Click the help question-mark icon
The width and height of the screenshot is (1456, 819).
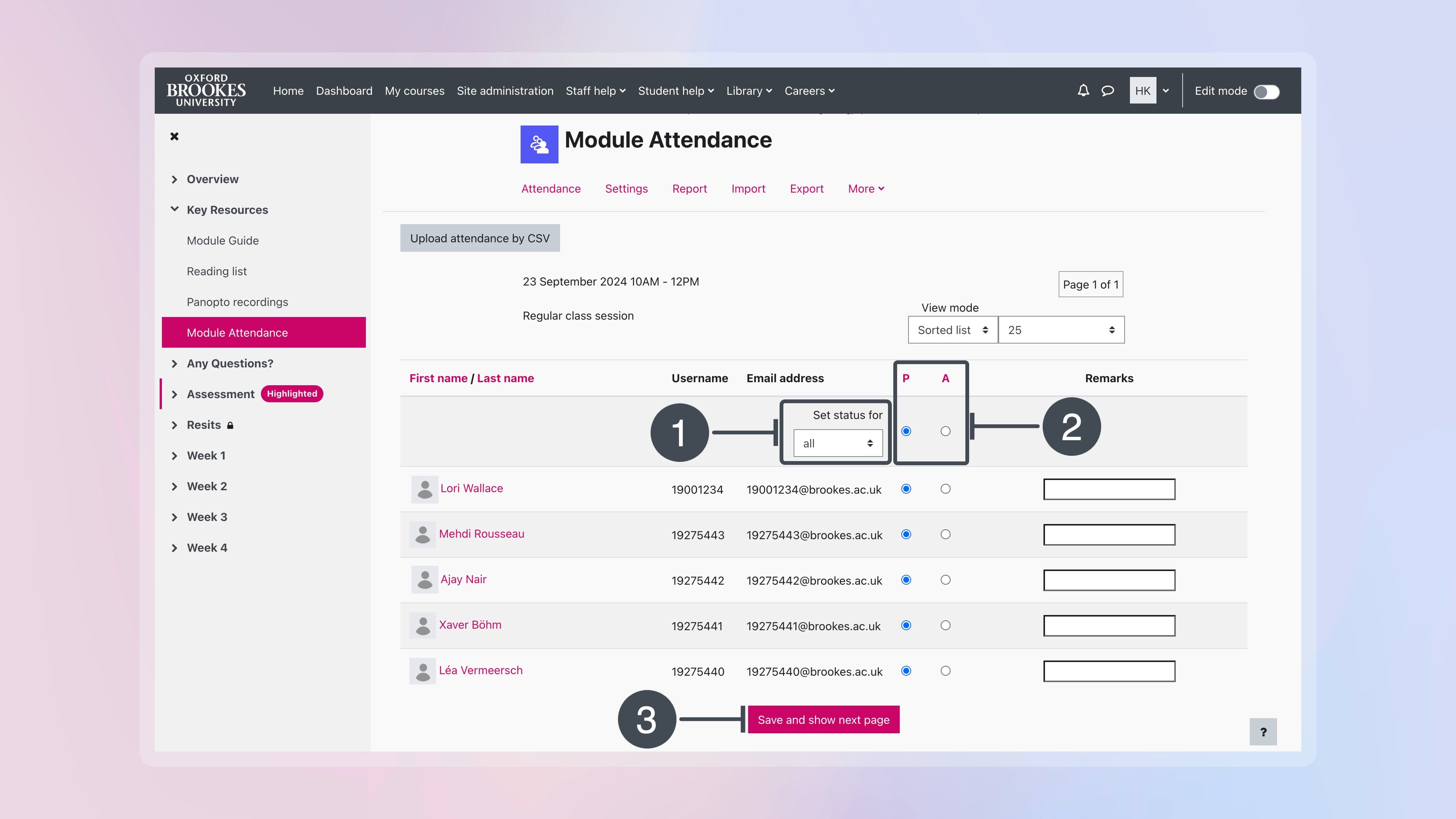coord(1264,732)
